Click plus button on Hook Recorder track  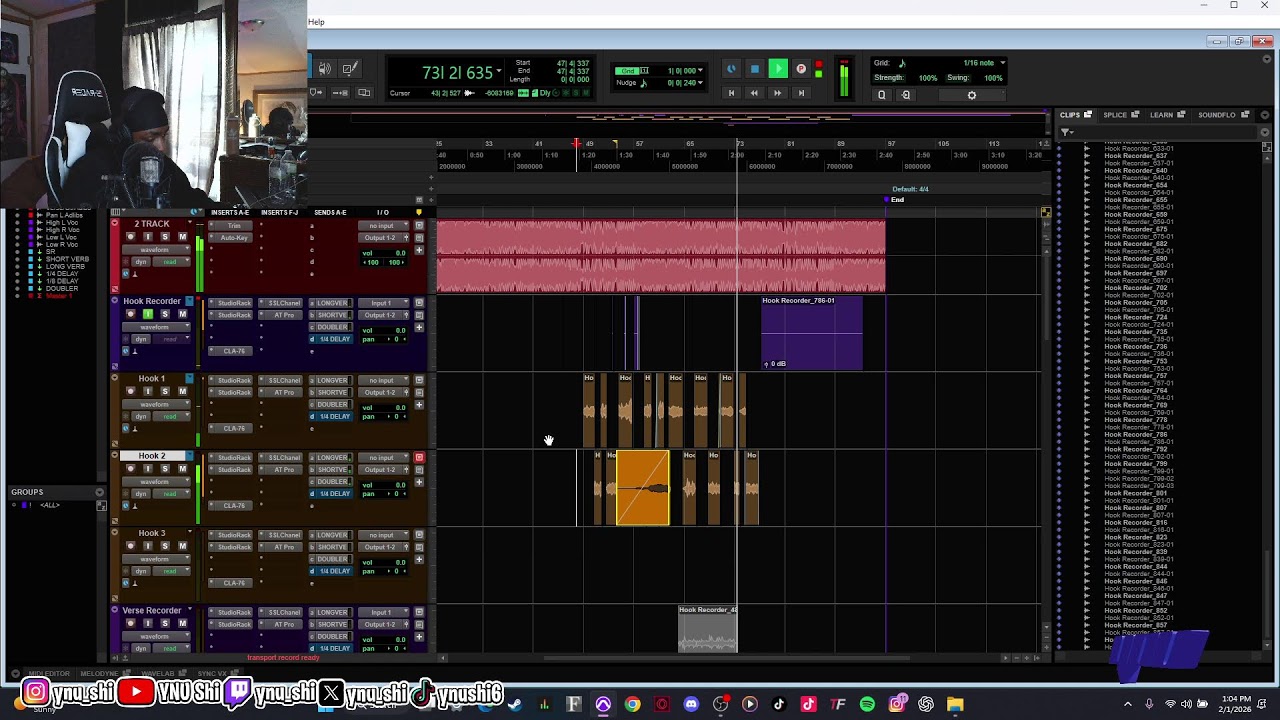pos(419,328)
